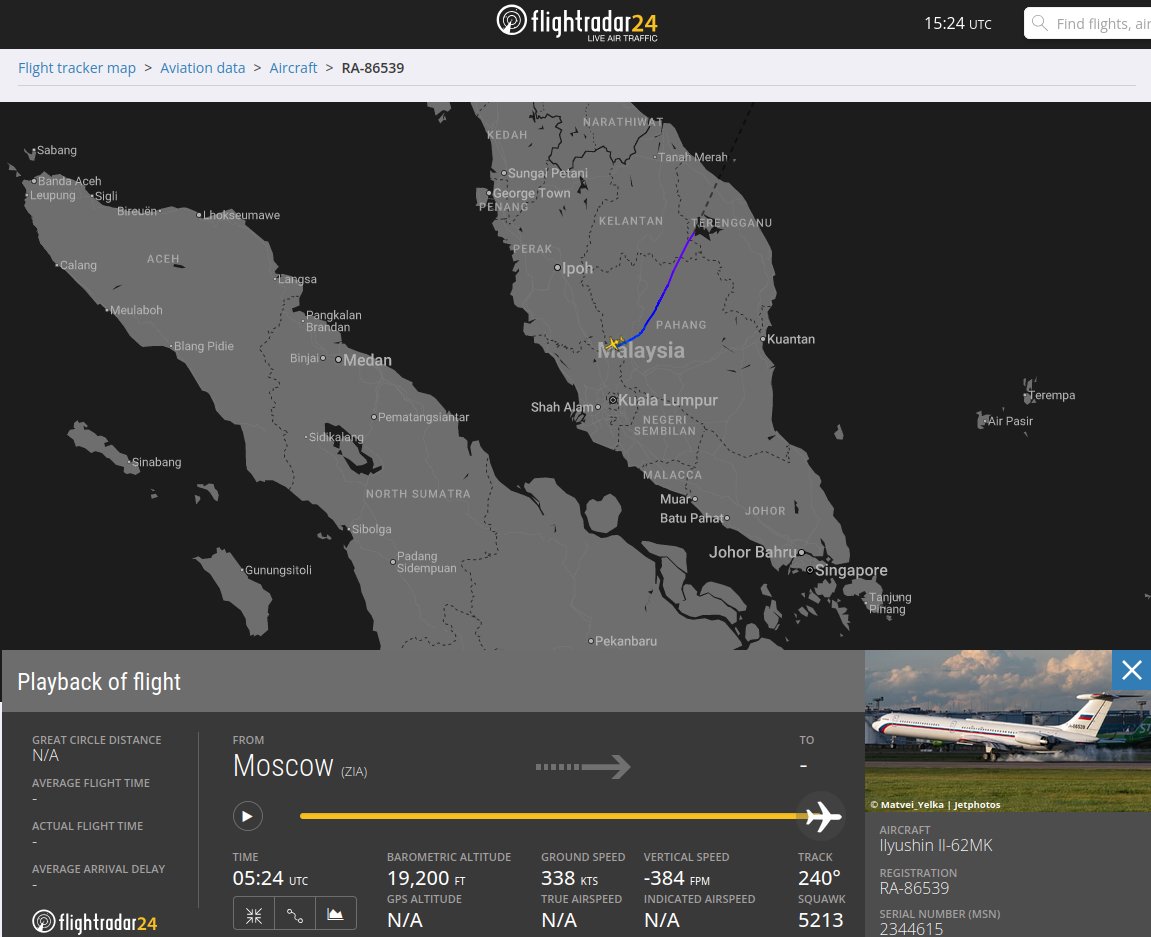Click the yellow playback progress bar
1151x937 pixels.
click(x=551, y=816)
